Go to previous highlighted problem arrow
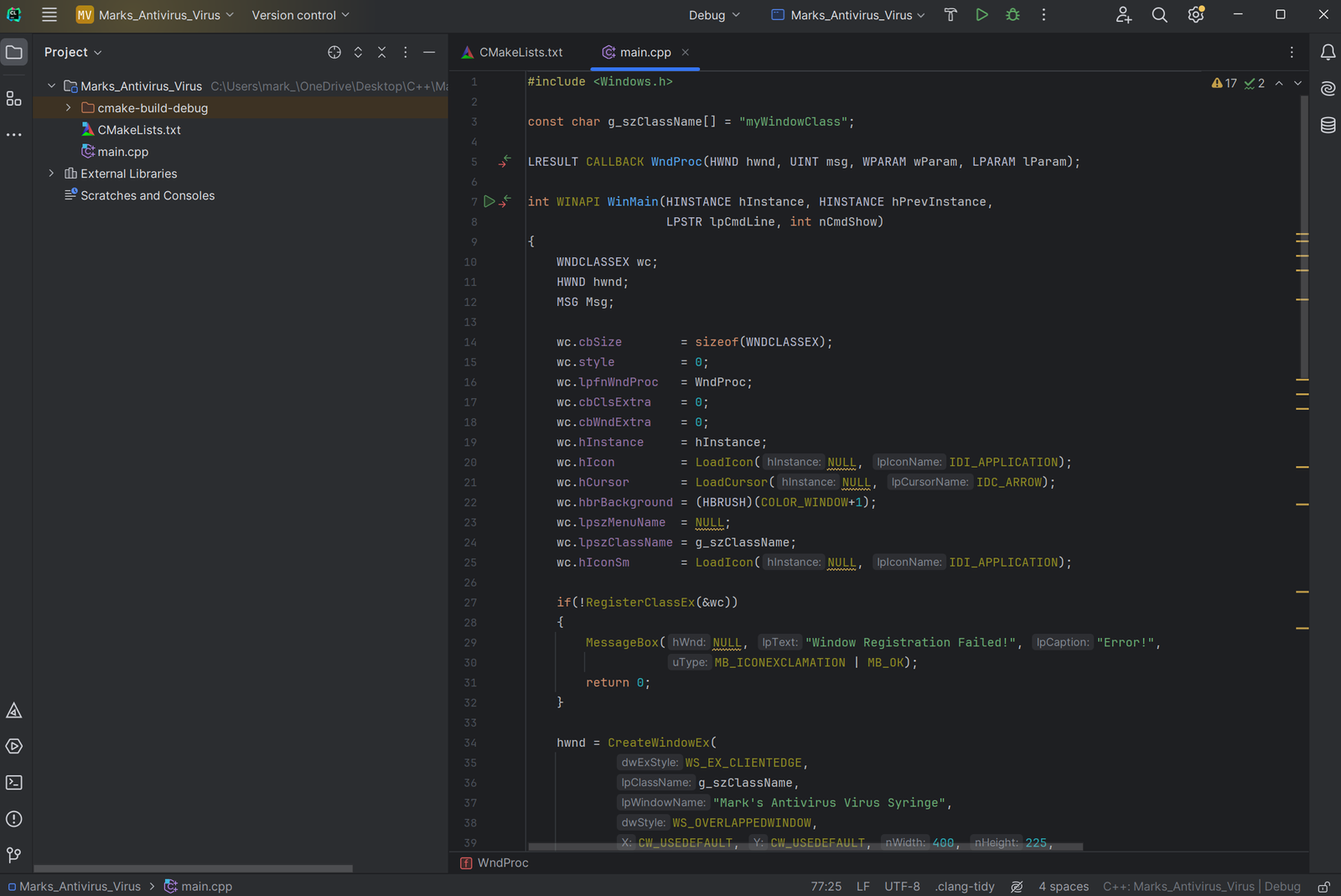Screen dimensions: 1341x896 (x=1279, y=83)
